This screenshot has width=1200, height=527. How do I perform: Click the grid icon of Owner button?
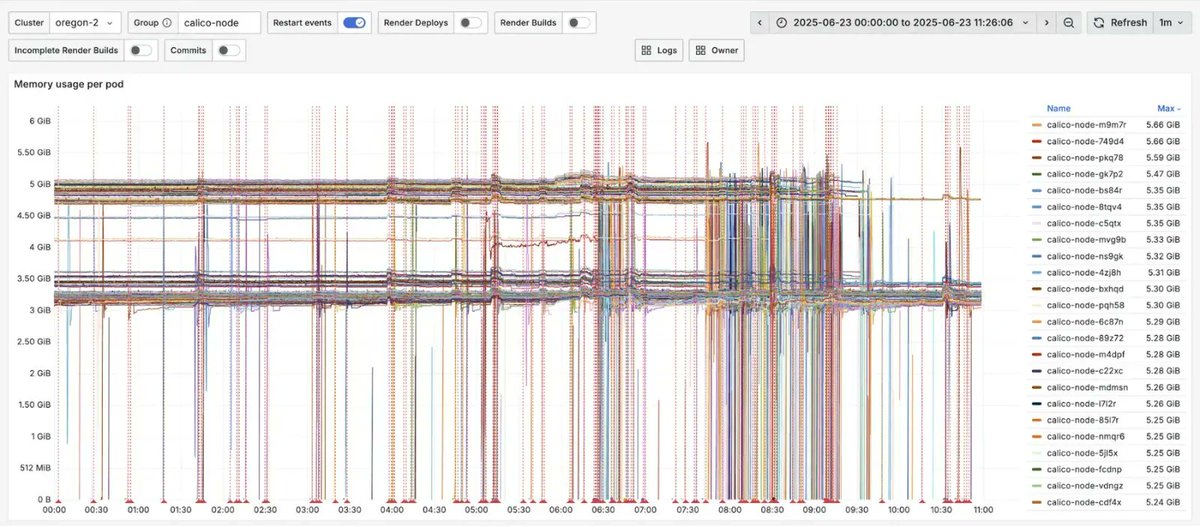pyautogui.click(x=700, y=50)
